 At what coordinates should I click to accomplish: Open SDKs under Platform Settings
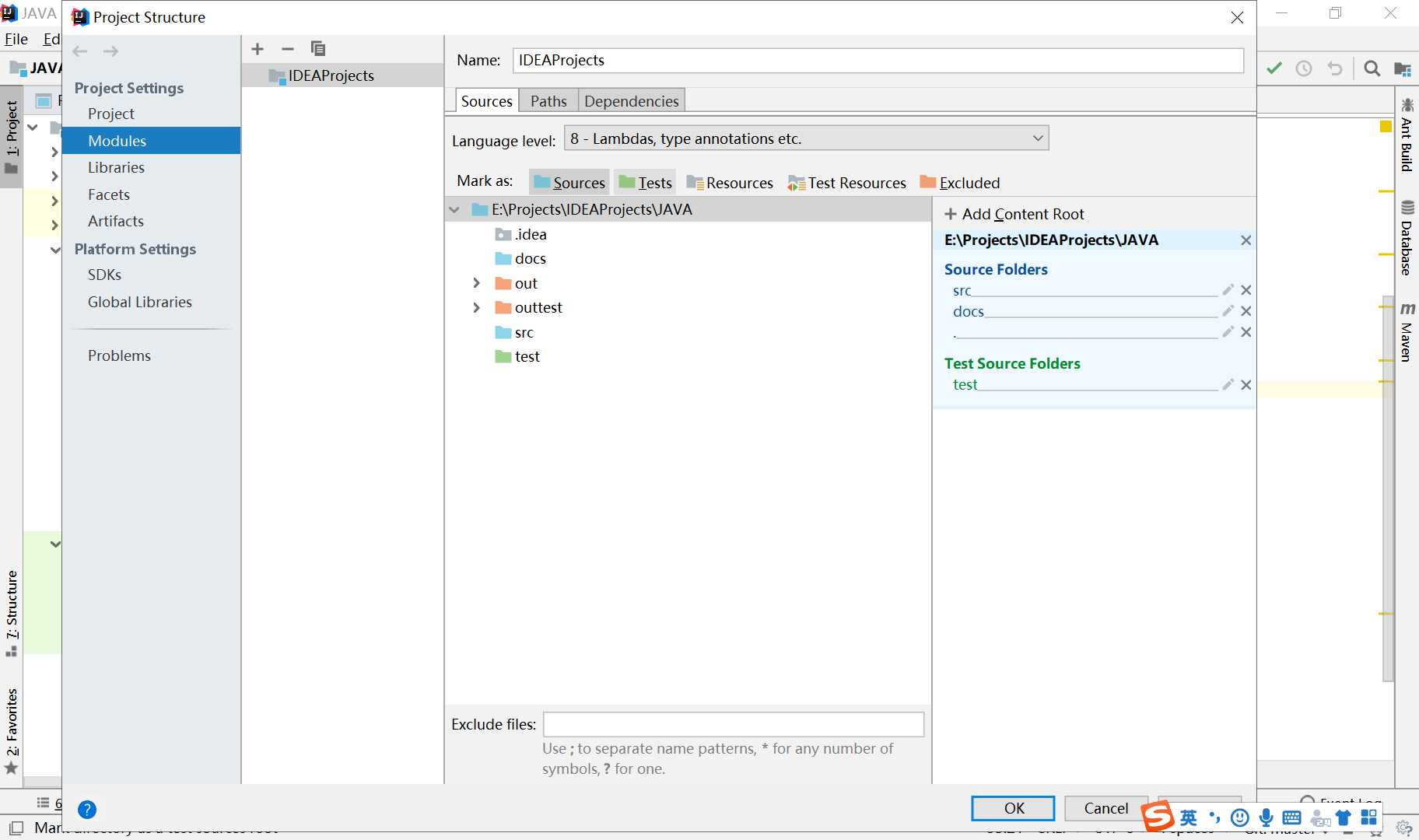(105, 275)
